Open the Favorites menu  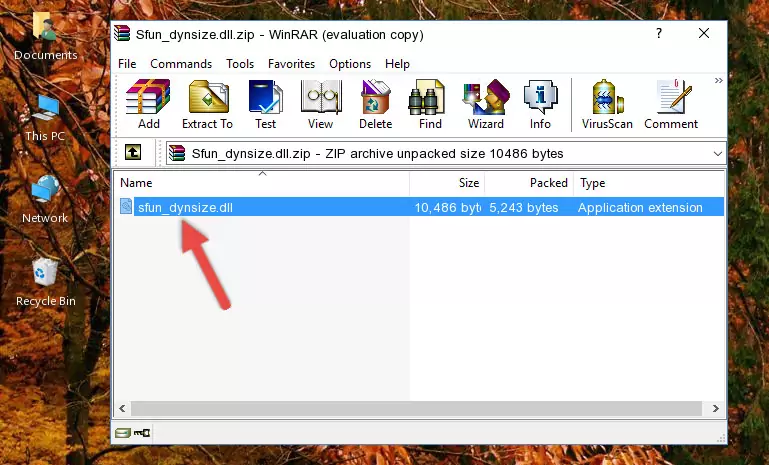(x=291, y=64)
